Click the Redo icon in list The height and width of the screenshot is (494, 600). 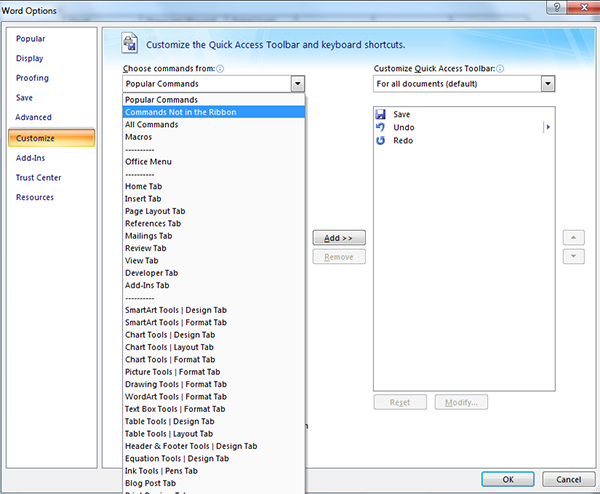pyautogui.click(x=380, y=141)
